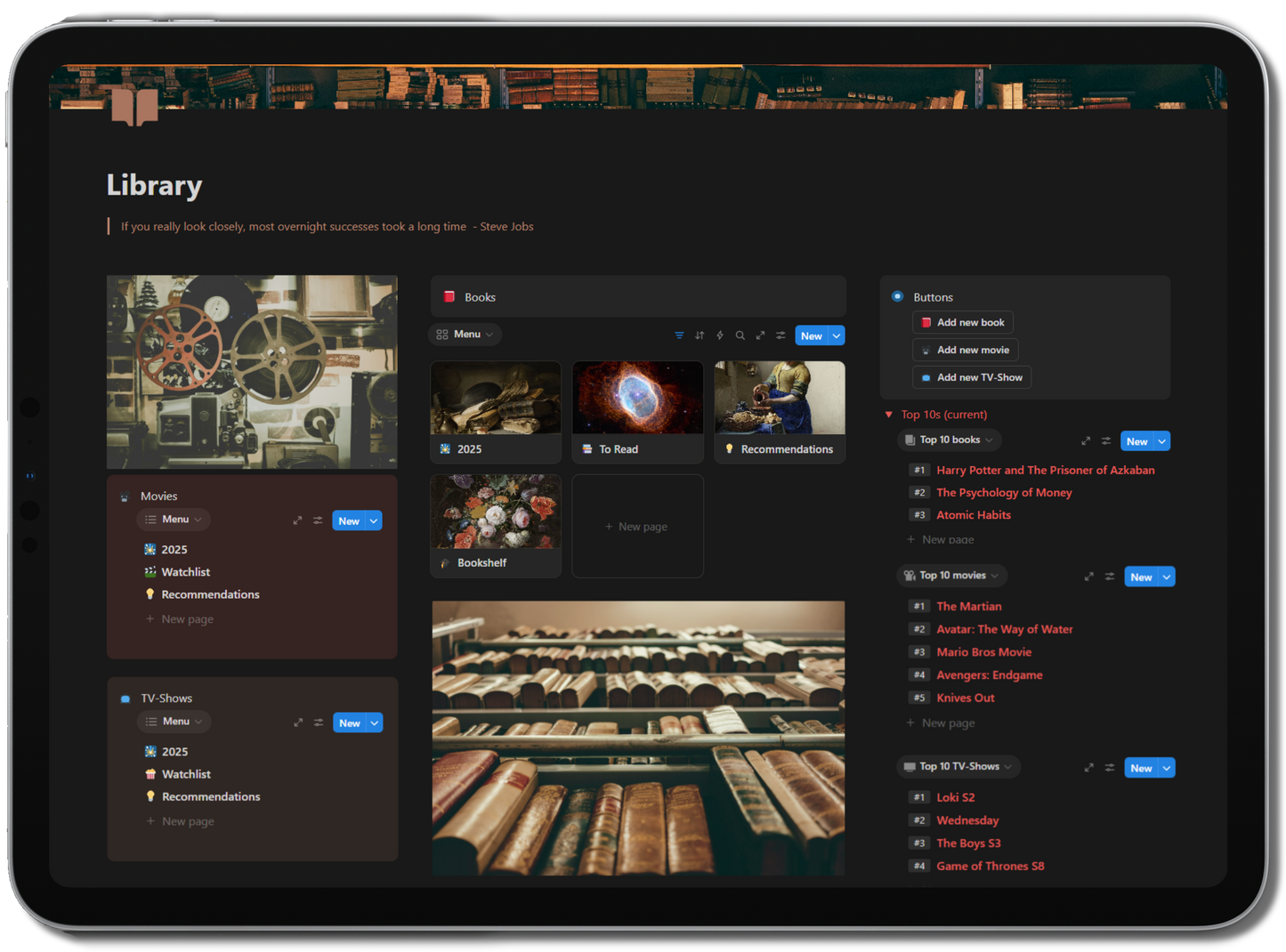Collapse the Top 10s (current) toggle
The height and width of the screenshot is (952, 1286).
(888, 414)
